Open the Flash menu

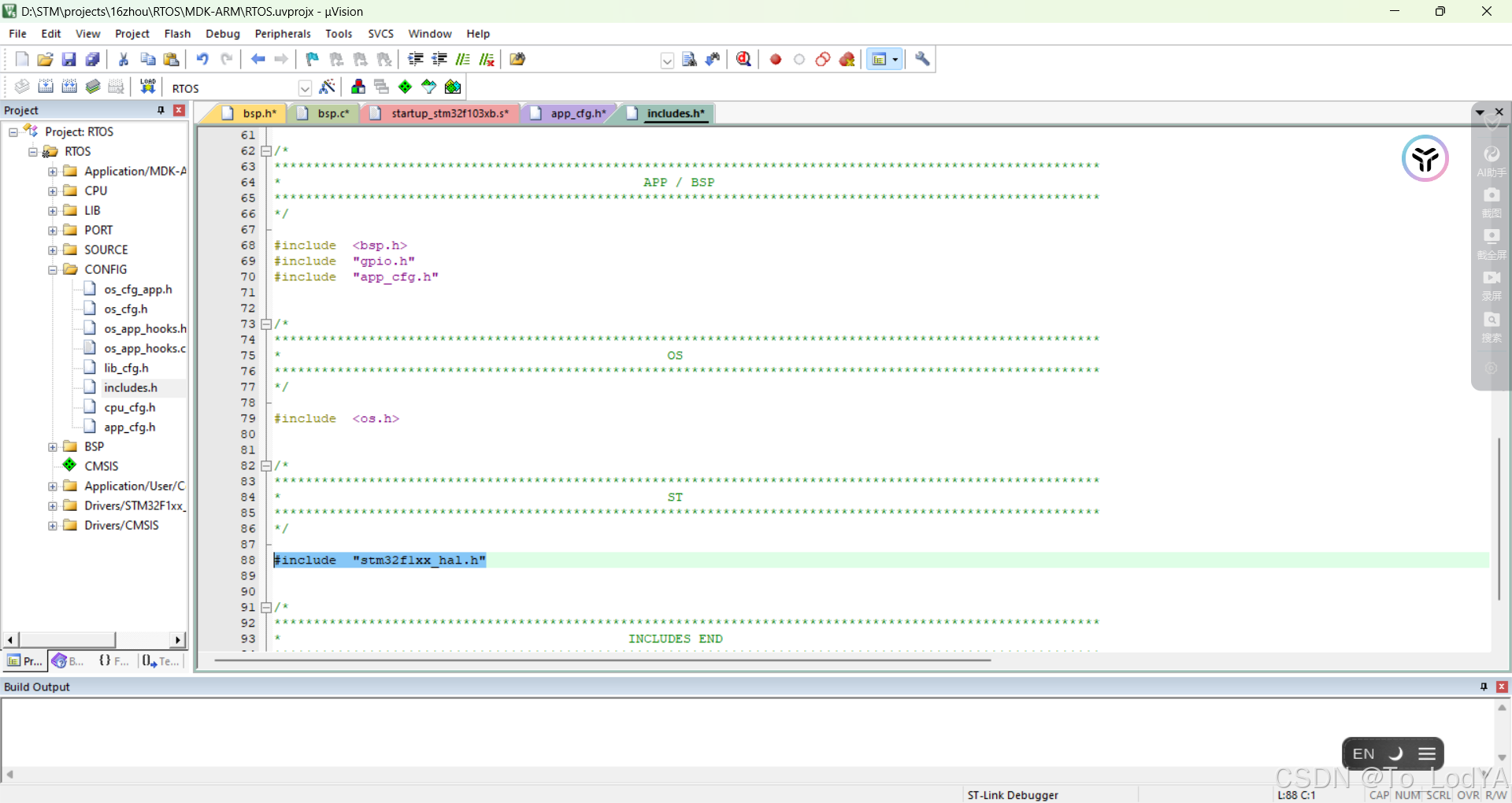tap(177, 34)
